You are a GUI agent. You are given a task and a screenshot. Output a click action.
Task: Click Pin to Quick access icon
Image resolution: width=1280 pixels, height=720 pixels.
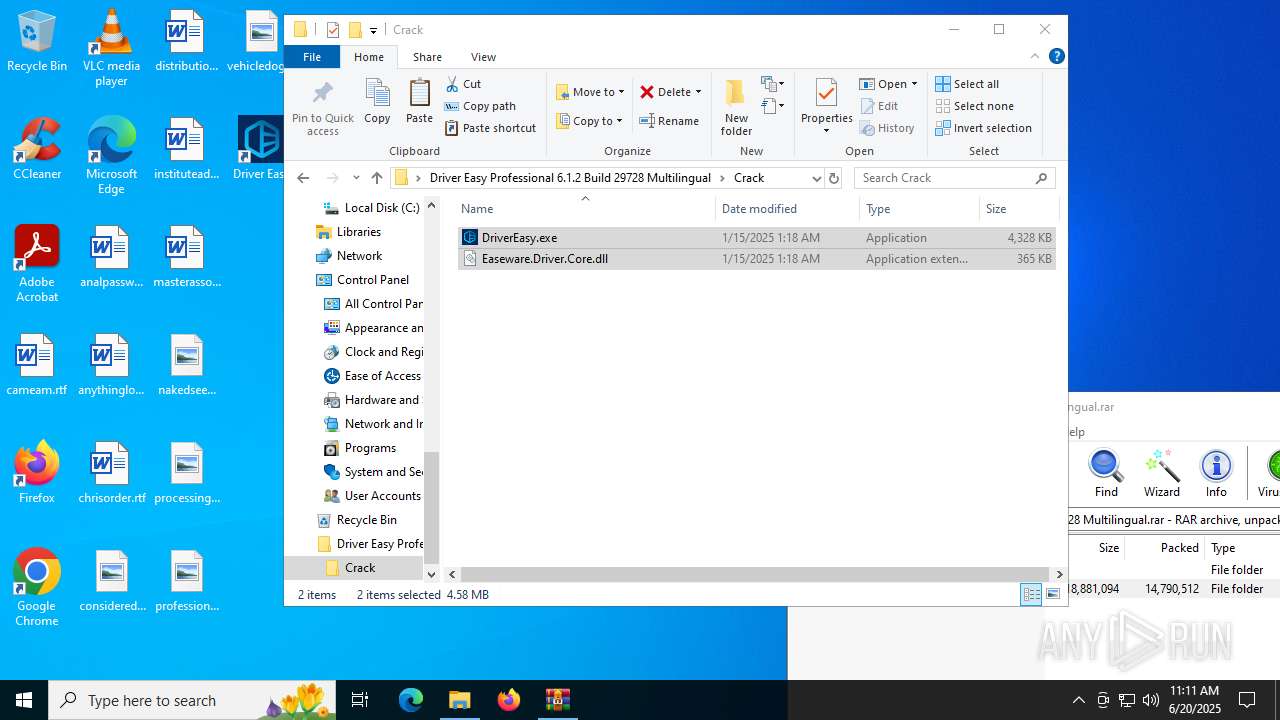pyautogui.click(x=322, y=94)
